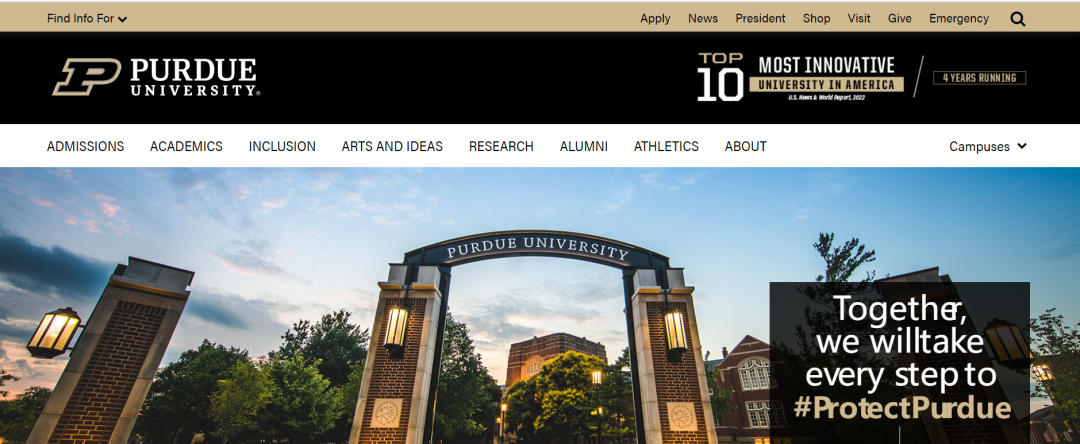Viewport: 1080px width, 444px height.
Task: Open the Visit link
Action: point(859,19)
